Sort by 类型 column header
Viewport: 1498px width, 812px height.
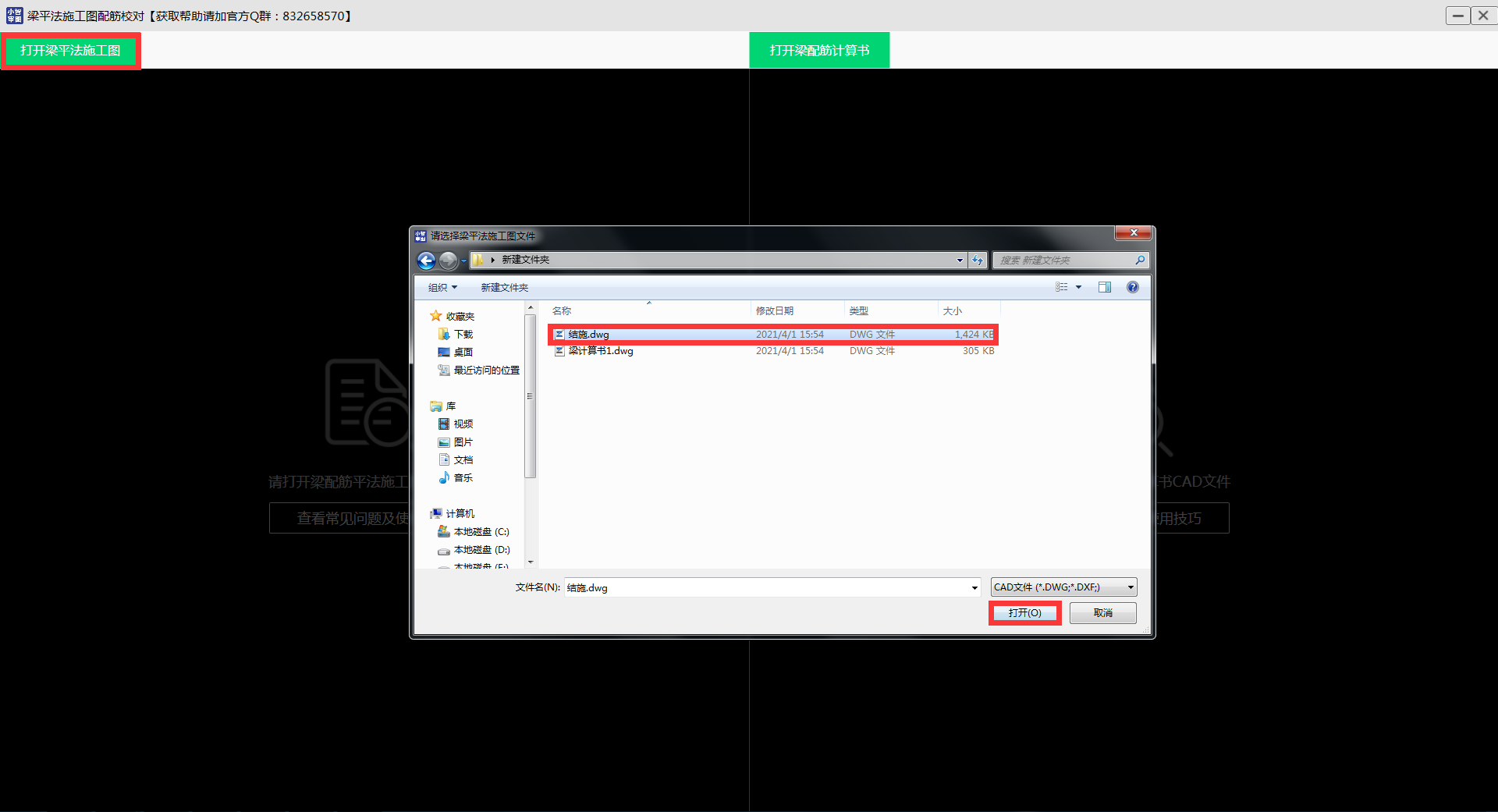click(x=891, y=310)
